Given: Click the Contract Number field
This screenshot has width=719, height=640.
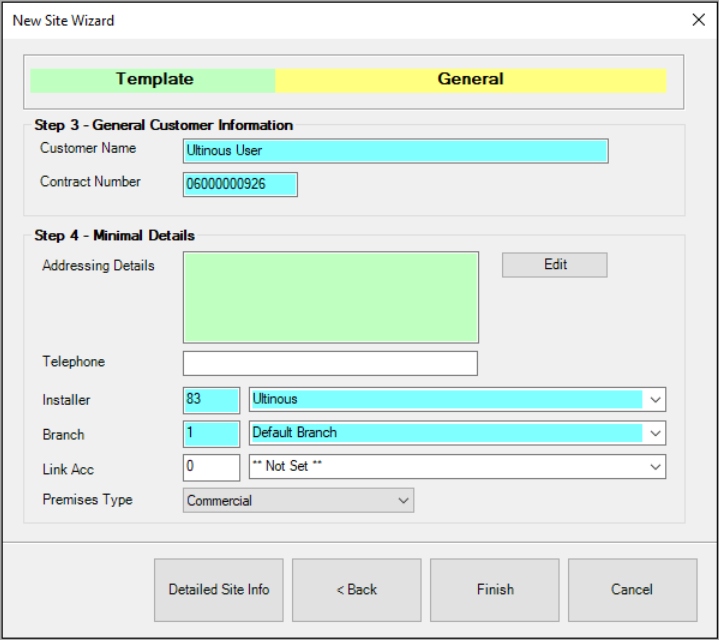Looking at the screenshot, I should (240, 185).
